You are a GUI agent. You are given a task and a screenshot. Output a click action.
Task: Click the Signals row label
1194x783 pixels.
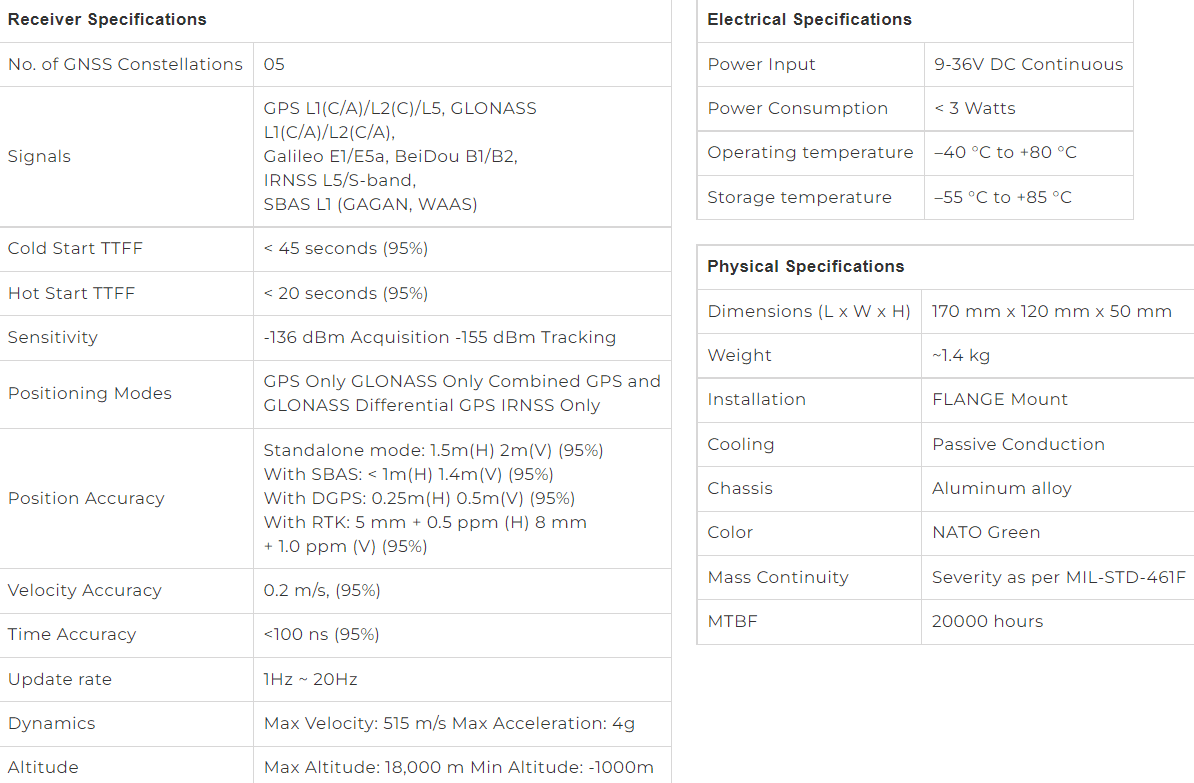point(39,157)
